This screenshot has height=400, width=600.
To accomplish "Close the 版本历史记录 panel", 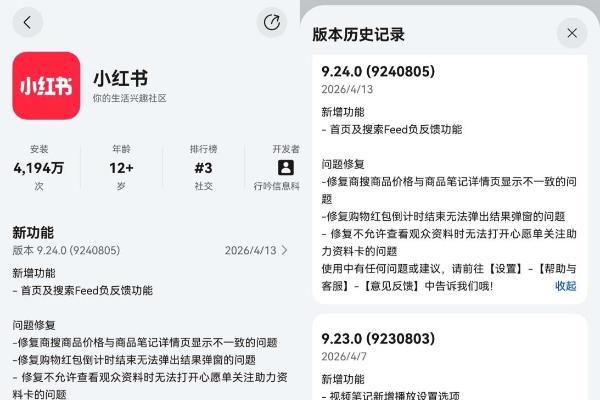I will 572,33.
